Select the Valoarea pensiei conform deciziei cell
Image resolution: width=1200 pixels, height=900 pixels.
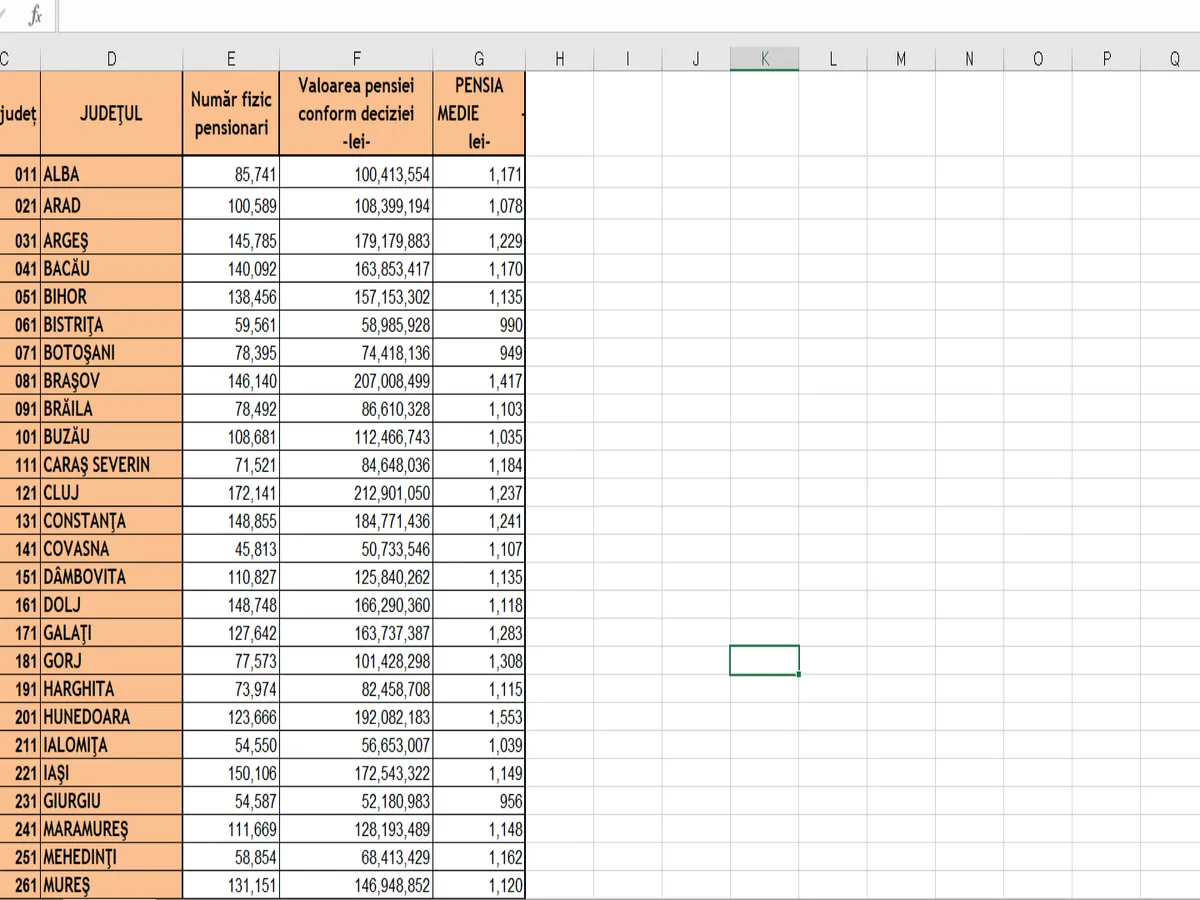tap(356, 113)
